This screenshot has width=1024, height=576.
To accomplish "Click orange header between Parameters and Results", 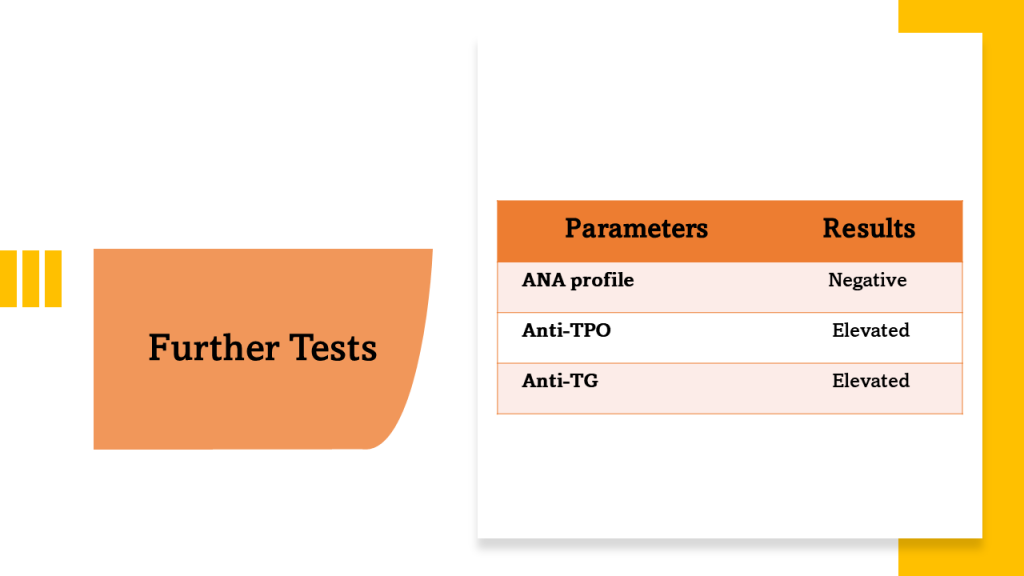I will click(765, 230).
